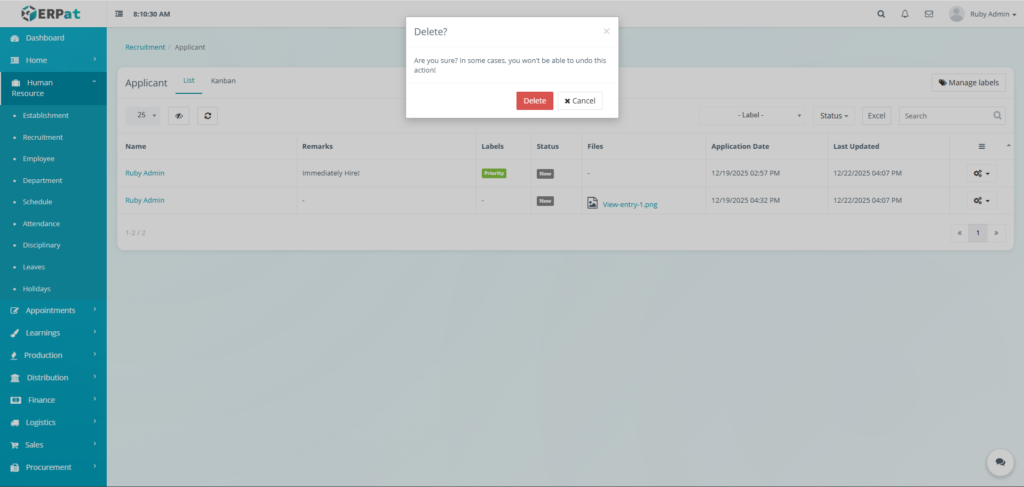This screenshot has height=487, width=1024.
Task: Confirm with the red Delete button
Action: (534, 101)
